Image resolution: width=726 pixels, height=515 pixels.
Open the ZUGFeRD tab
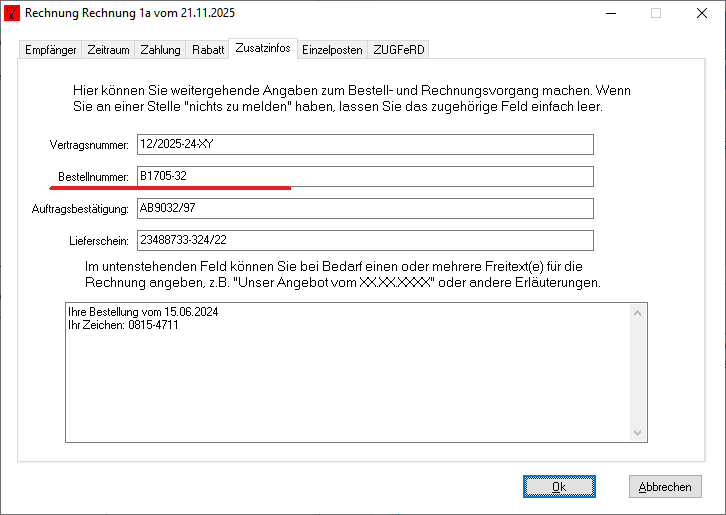tap(399, 50)
